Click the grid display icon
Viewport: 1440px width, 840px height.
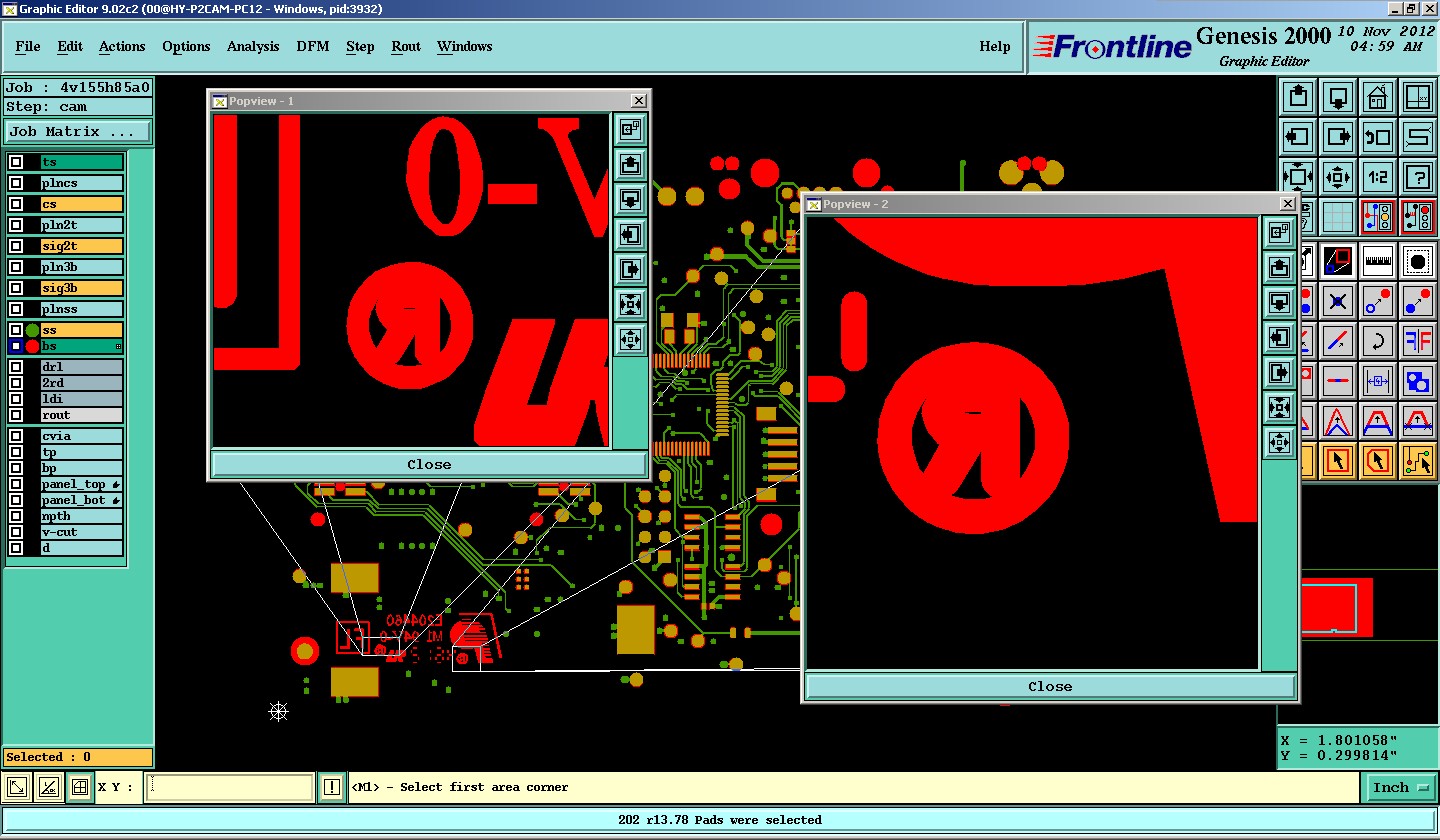pos(1338,217)
